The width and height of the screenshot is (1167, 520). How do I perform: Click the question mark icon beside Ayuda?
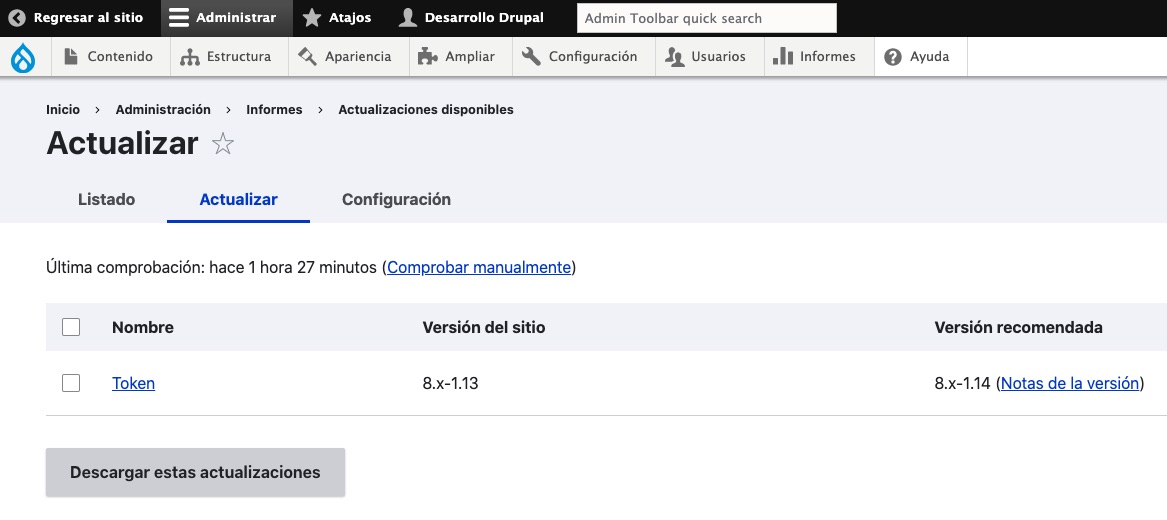click(893, 57)
